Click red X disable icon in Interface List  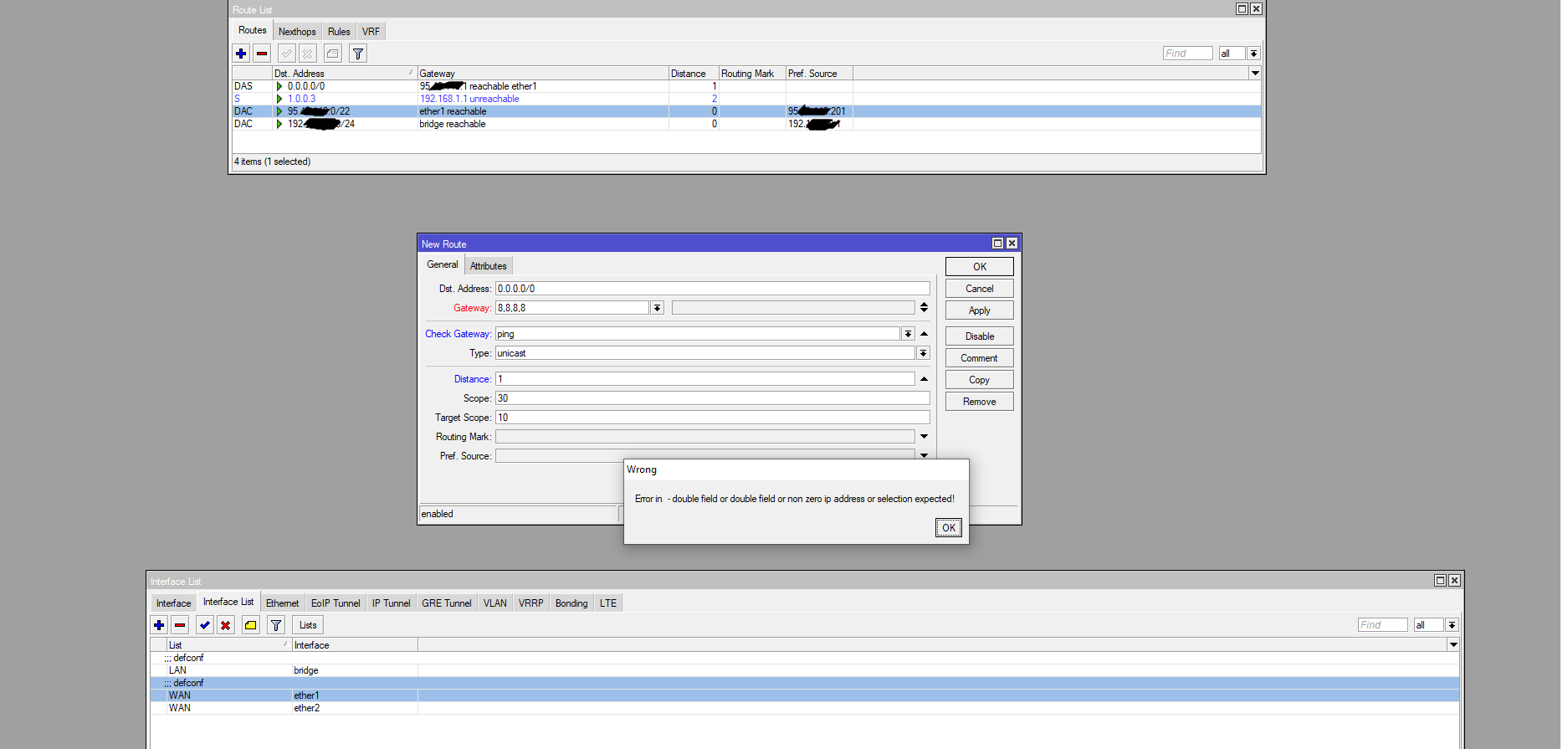coord(226,625)
